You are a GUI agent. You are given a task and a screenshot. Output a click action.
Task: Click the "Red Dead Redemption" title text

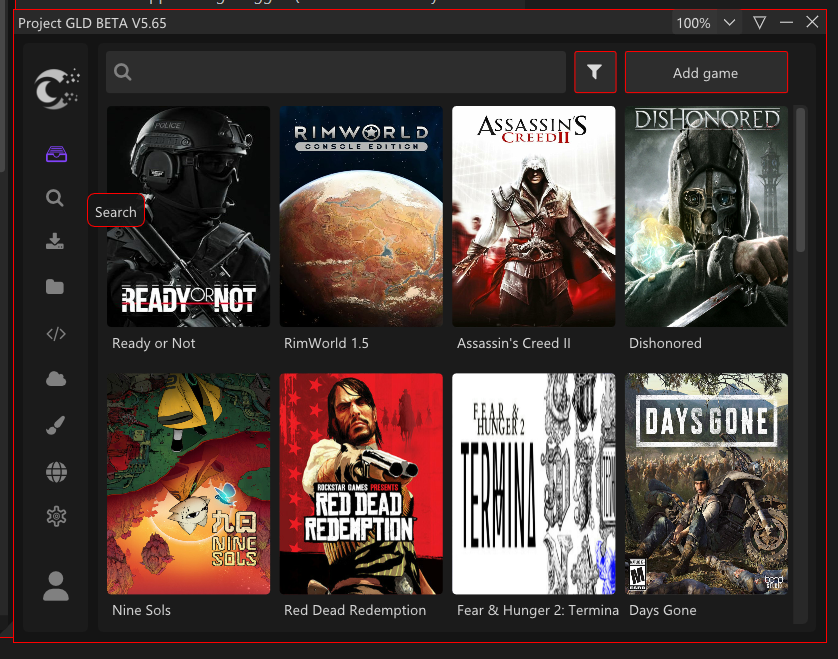pos(355,610)
